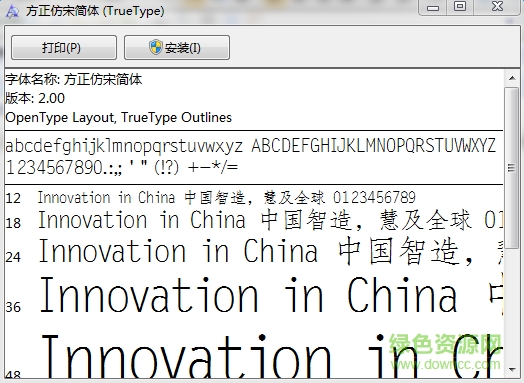Image resolution: width=524 pixels, height=383 pixels.
Task: Click the 12 point size label
Action: tap(13, 198)
